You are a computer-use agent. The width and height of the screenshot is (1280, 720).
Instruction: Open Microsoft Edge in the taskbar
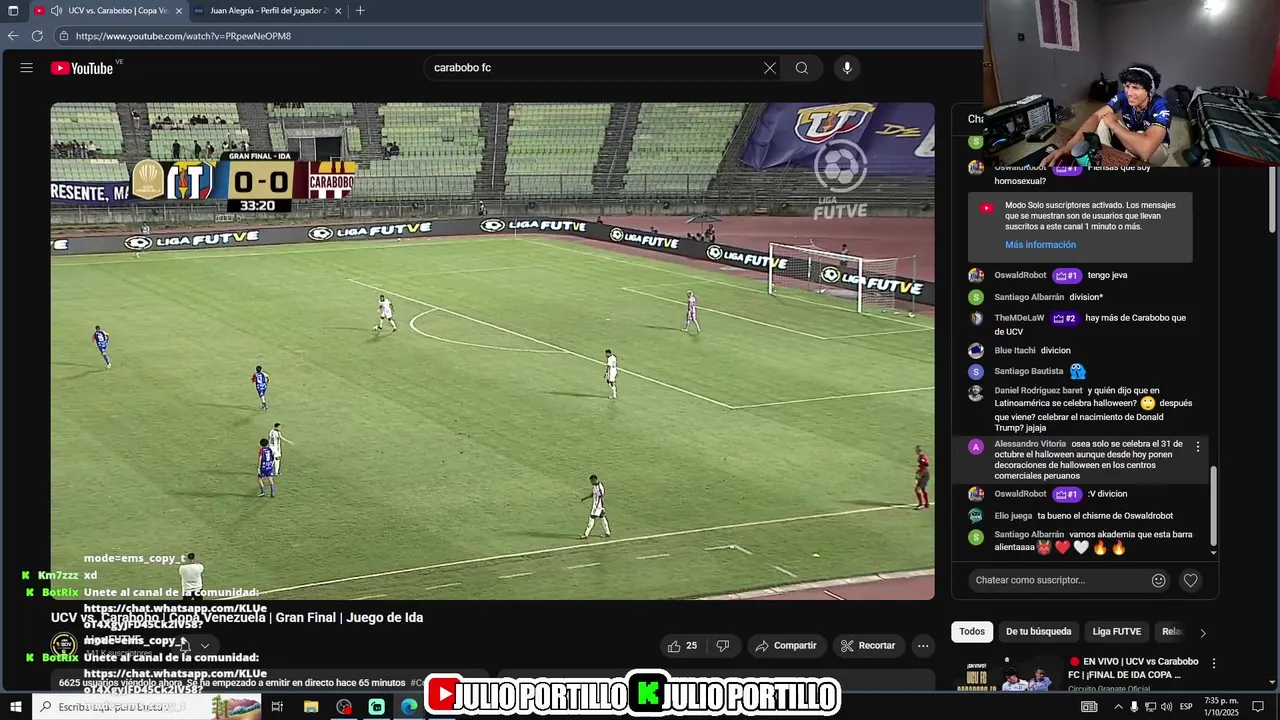pos(409,707)
